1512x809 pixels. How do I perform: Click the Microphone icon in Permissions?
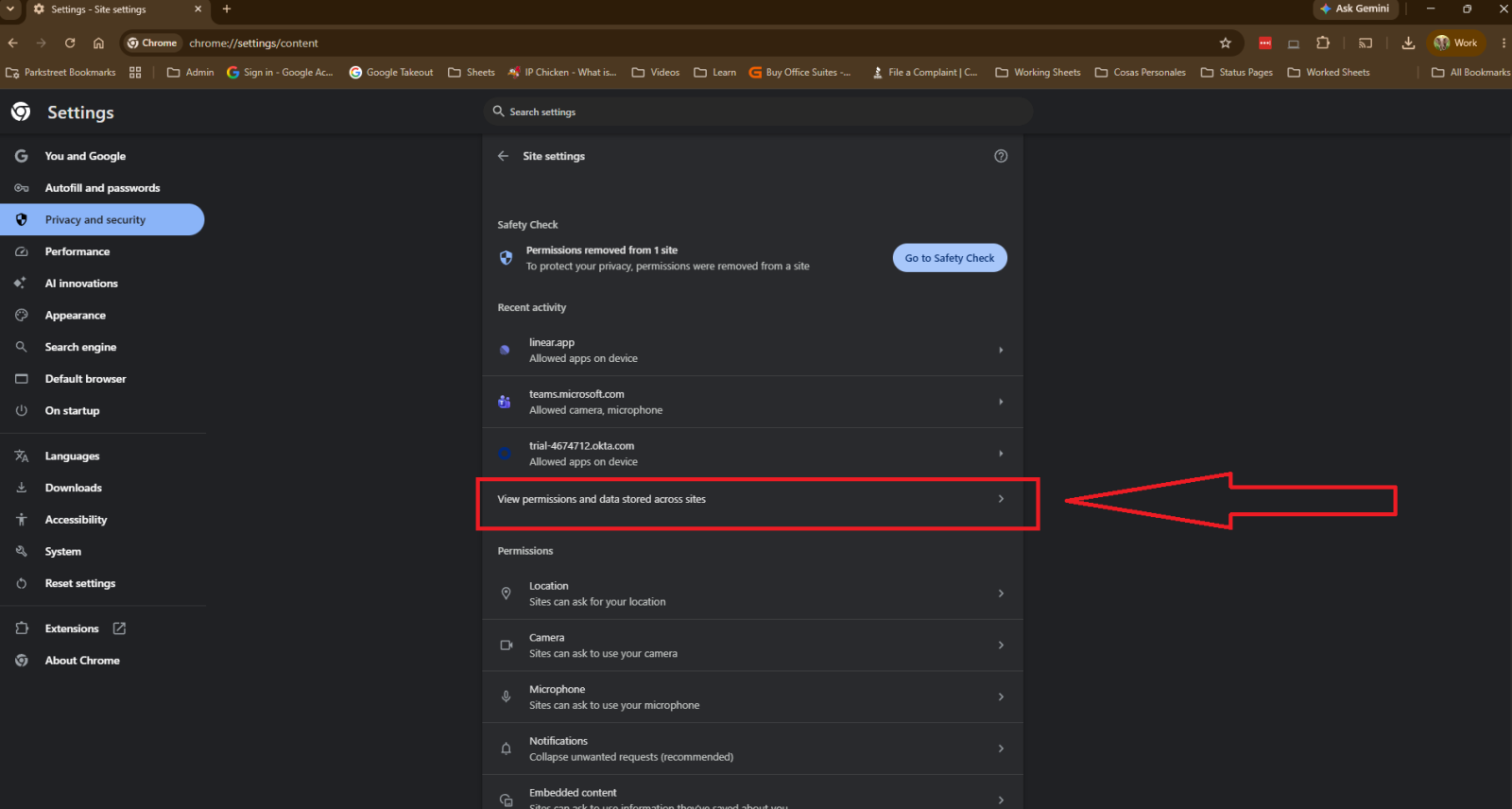coord(506,697)
